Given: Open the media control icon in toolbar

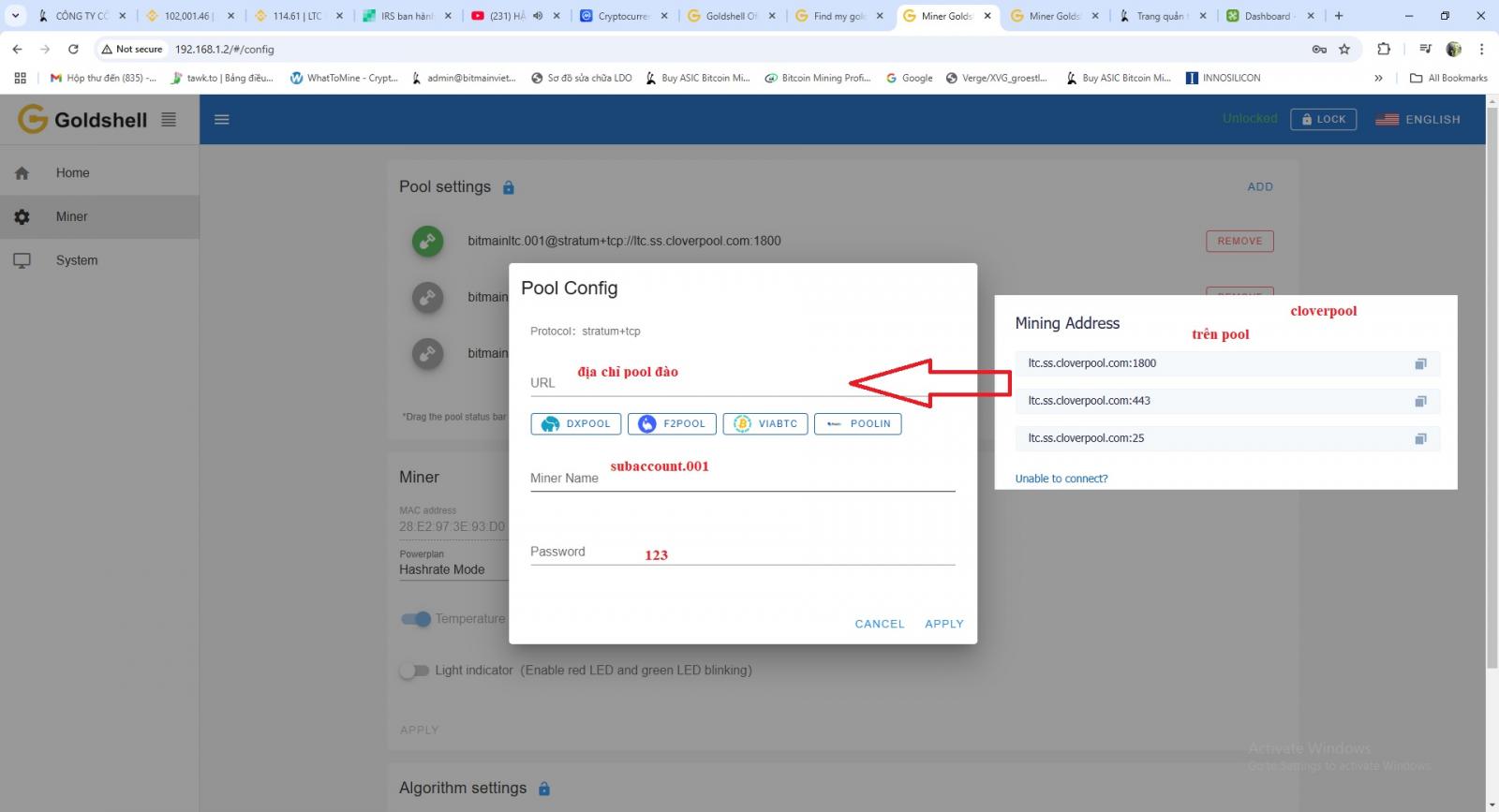Looking at the screenshot, I should tap(1425, 49).
